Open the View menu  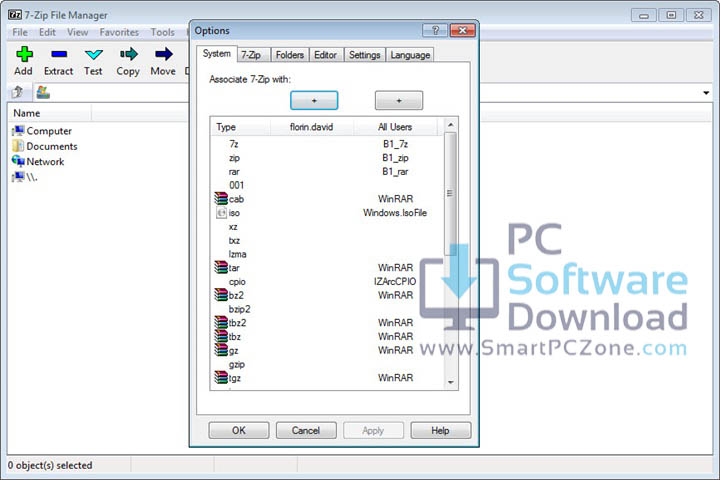click(x=77, y=32)
